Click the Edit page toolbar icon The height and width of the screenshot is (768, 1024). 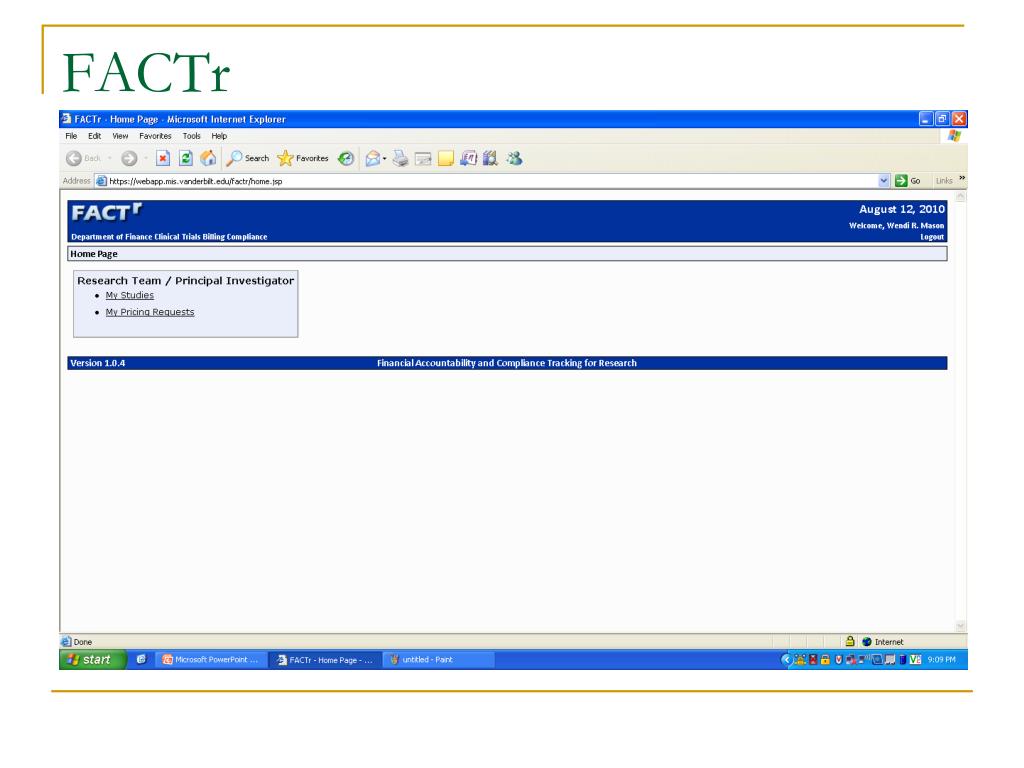tap(423, 159)
